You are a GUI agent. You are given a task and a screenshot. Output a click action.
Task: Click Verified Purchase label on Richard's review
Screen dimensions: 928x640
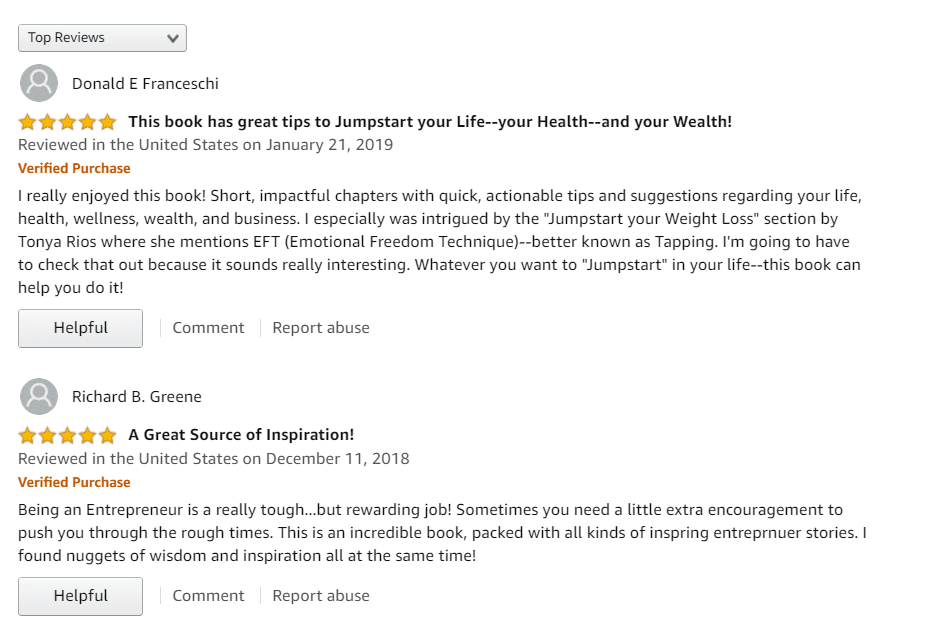(x=74, y=482)
